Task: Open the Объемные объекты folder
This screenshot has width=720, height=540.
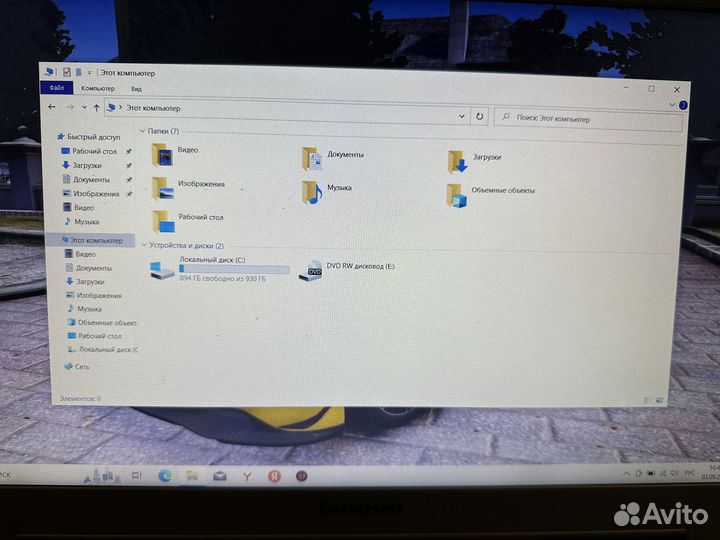Action: [x=490, y=195]
